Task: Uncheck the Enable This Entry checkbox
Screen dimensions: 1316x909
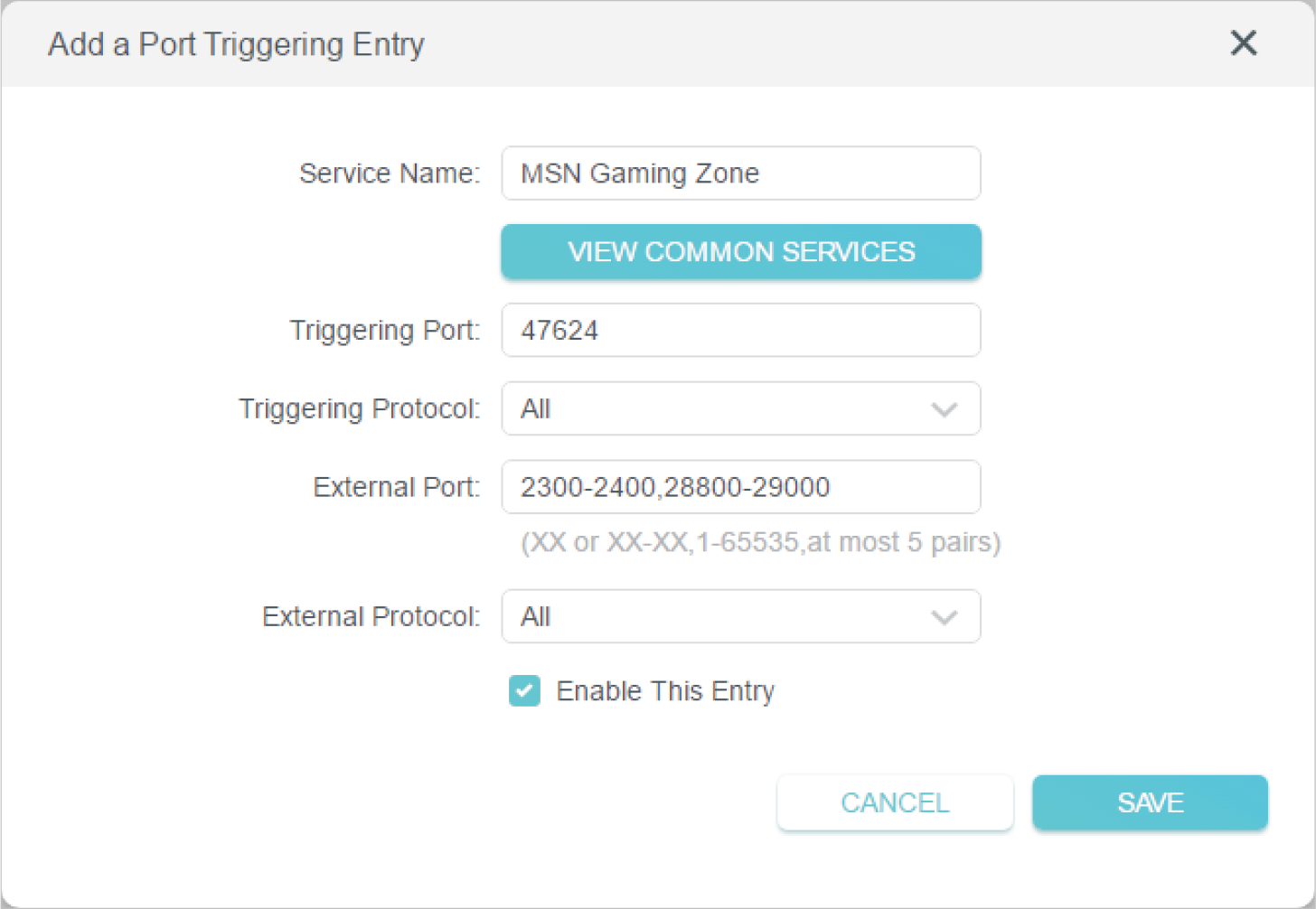Action: [524, 691]
